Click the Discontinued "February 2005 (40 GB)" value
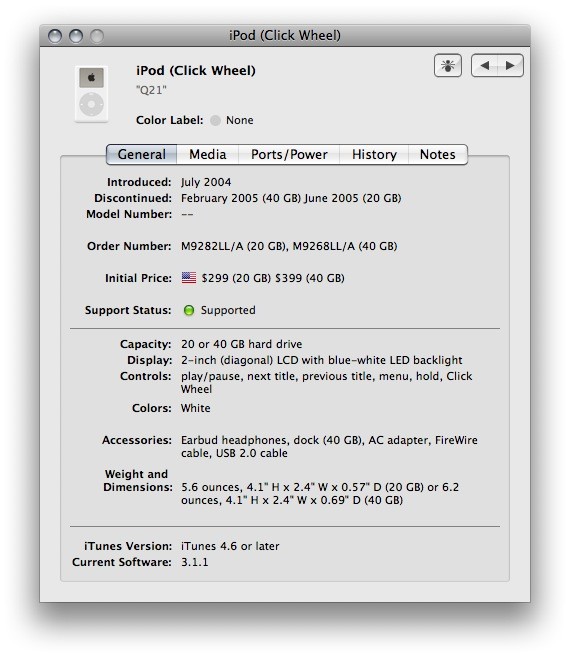The image size is (570, 657). tap(241, 198)
